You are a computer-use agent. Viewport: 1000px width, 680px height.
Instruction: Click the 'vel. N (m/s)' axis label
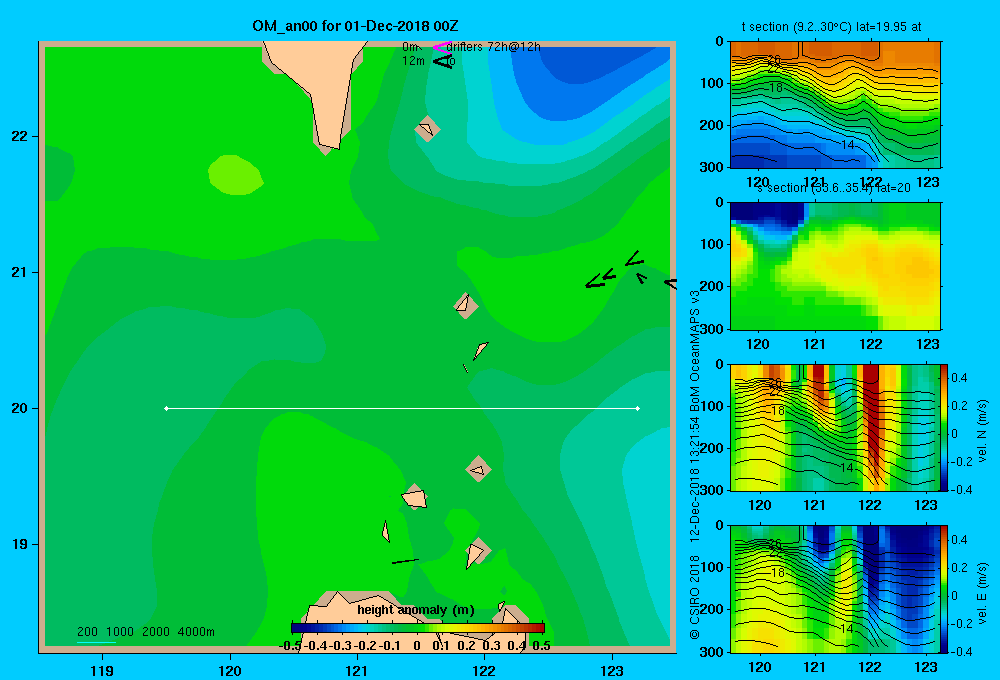tap(983, 431)
